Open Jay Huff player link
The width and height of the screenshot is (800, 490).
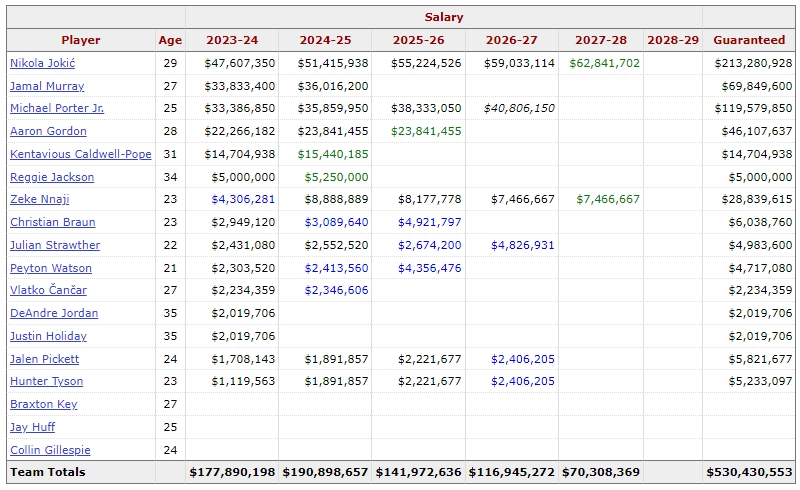click(32, 427)
